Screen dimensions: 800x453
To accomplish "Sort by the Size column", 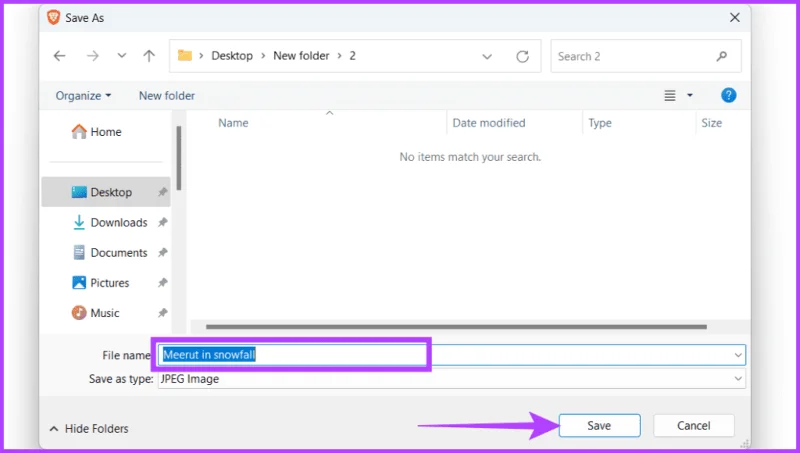I will tap(711, 123).
